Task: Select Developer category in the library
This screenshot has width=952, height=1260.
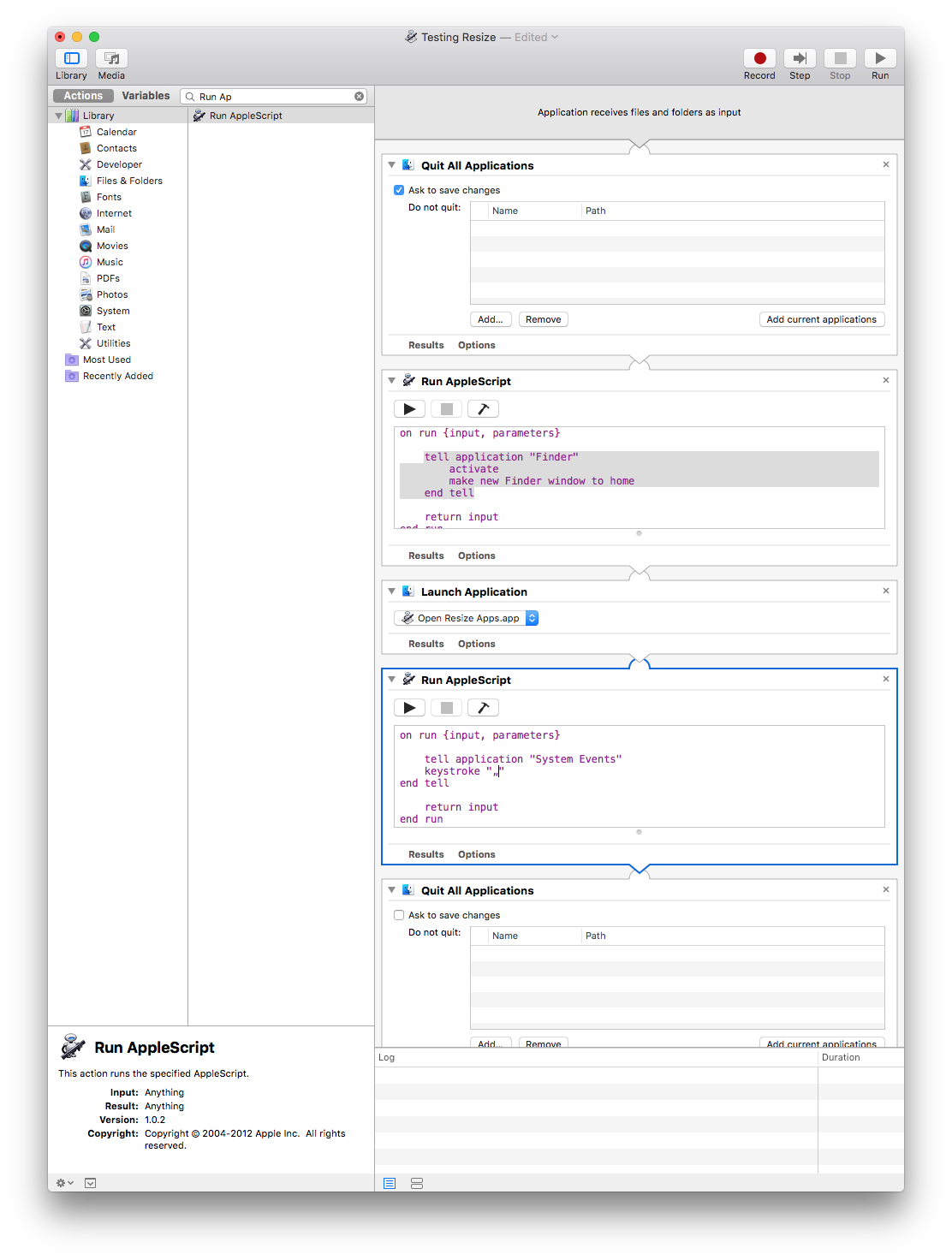Action: [119, 164]
